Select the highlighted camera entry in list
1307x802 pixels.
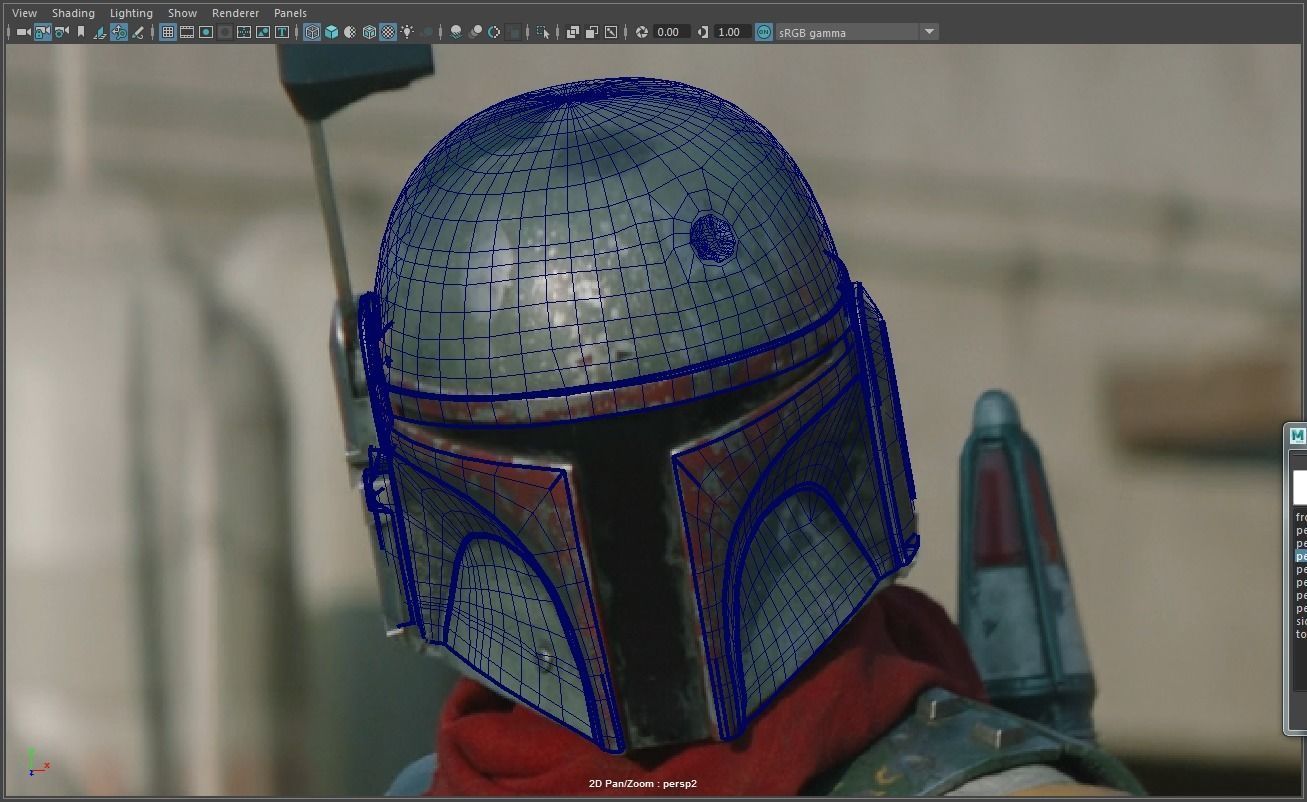click(1301, 556)
